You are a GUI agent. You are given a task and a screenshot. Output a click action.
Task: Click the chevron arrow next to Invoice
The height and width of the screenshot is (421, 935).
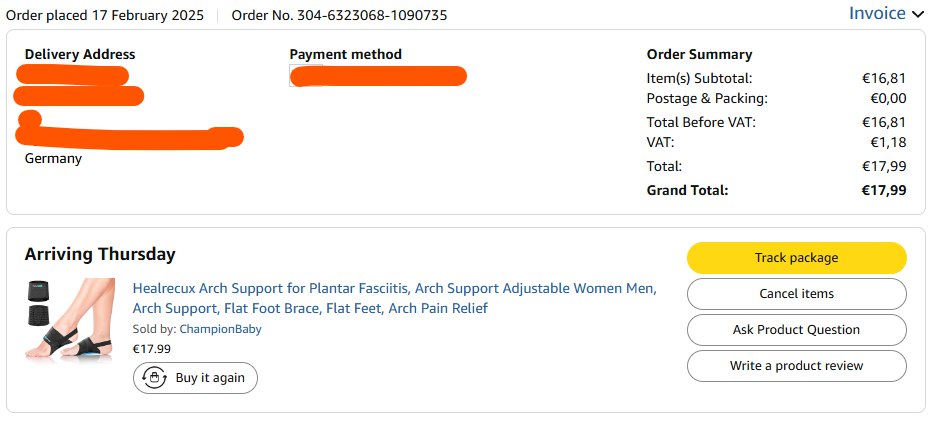[x=918, y=14]
